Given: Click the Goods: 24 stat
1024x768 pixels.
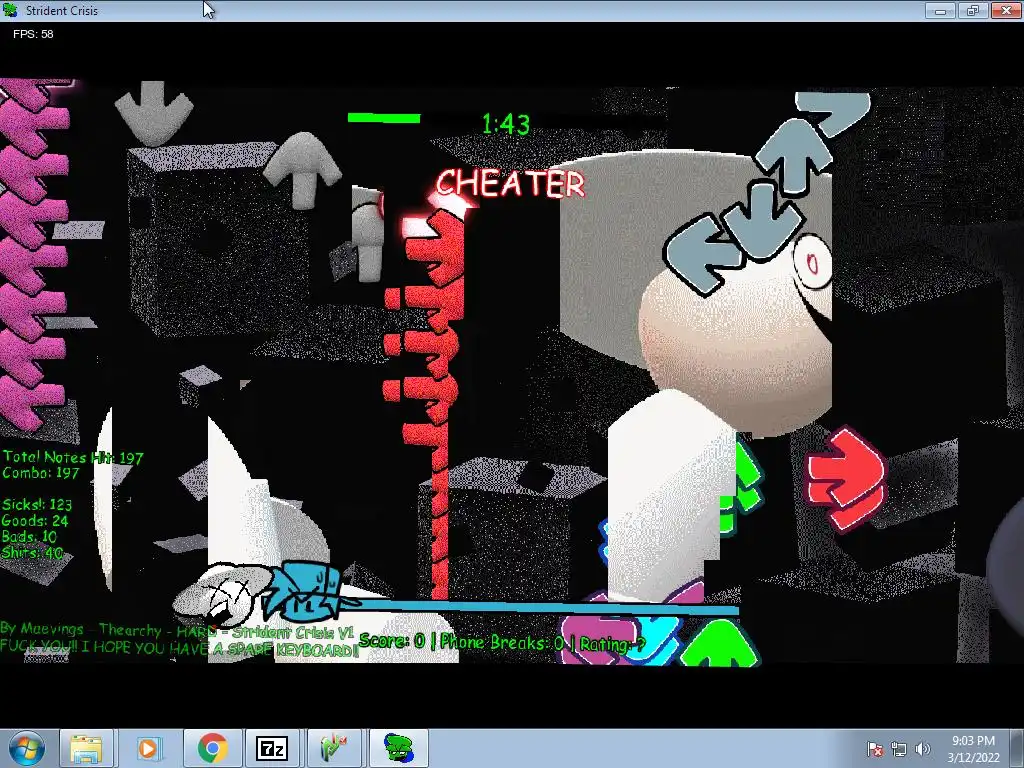Looking at the screenshot, I should click(35, 520).
